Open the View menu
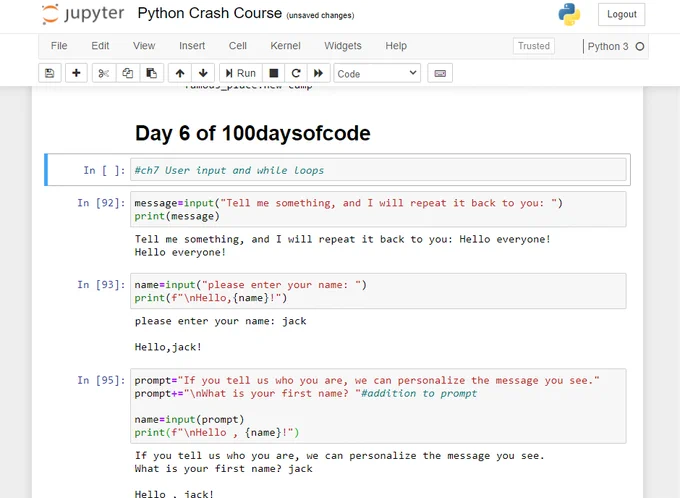The width and height of the screenshot is (680, 498). pos(144,46)
